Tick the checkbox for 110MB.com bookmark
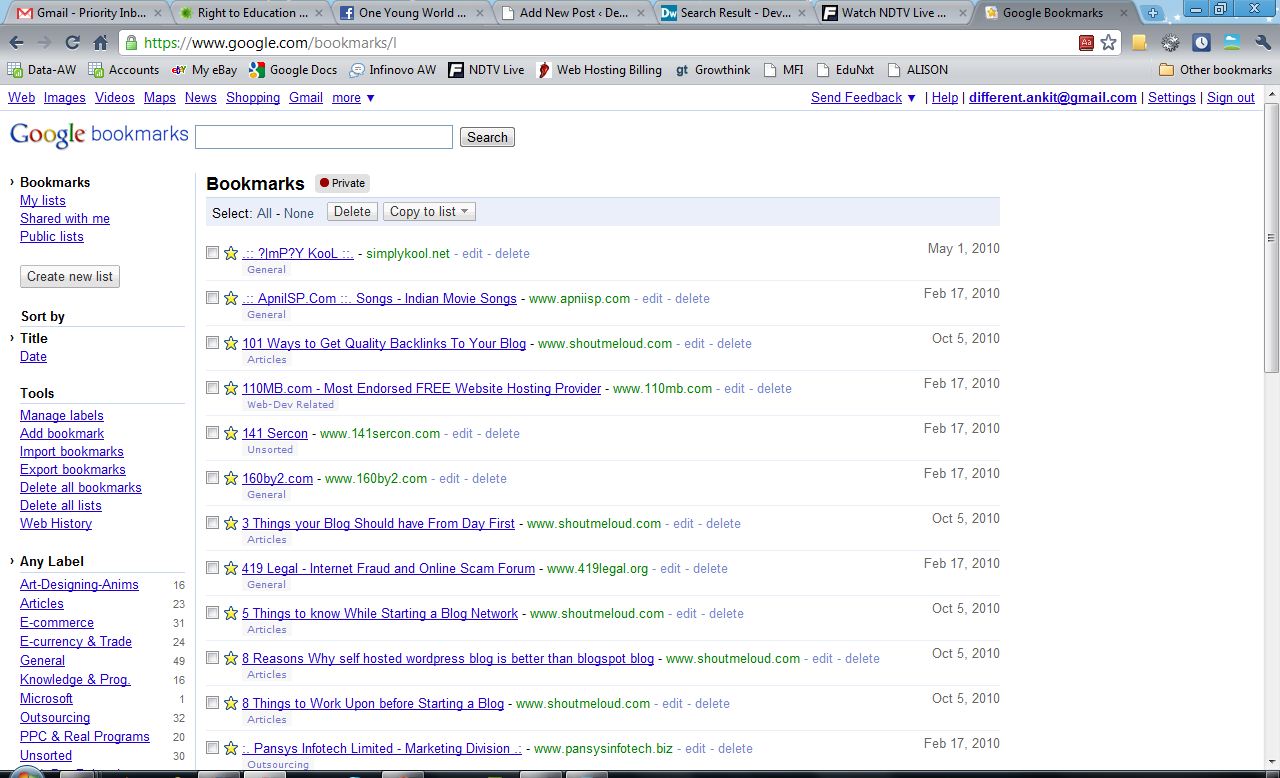Image resolution: width=1280 pixels, height=778 pixels. pos(212,388)
